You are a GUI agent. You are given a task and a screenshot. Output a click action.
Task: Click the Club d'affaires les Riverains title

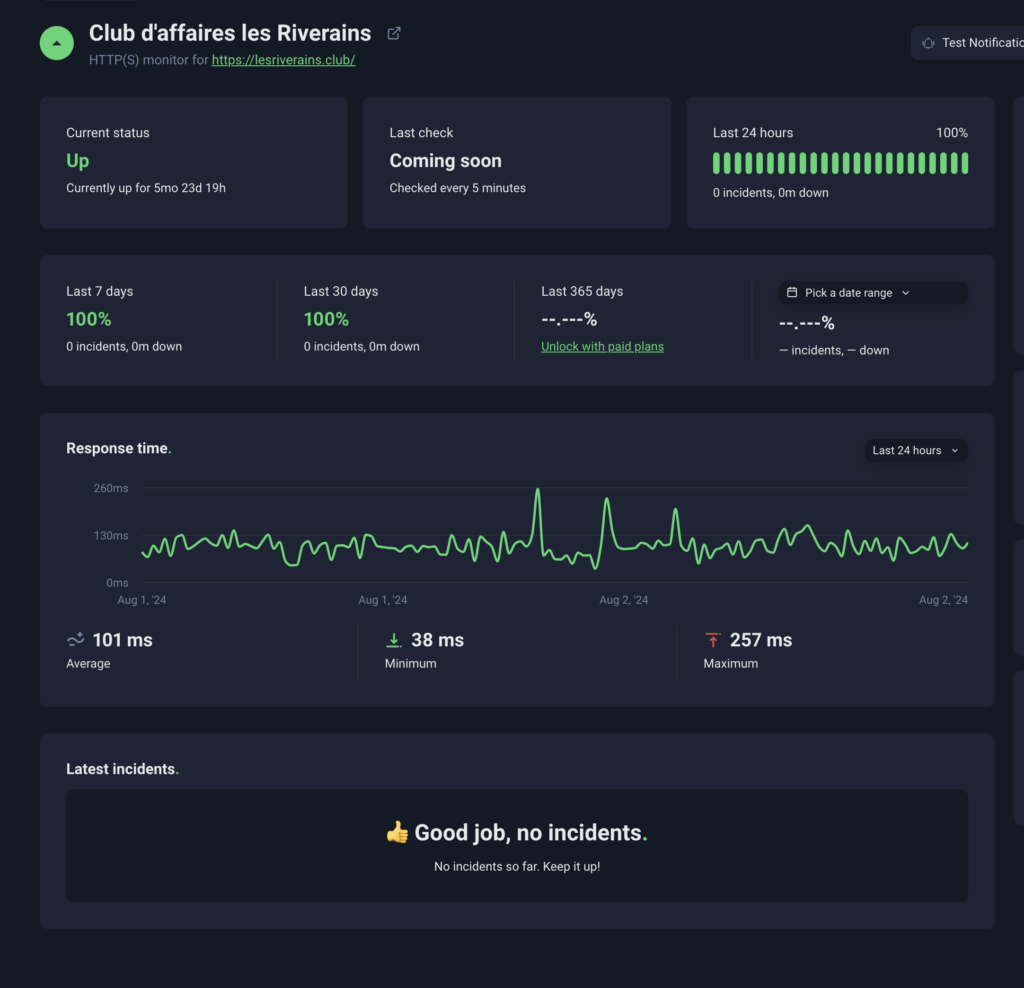230,33
